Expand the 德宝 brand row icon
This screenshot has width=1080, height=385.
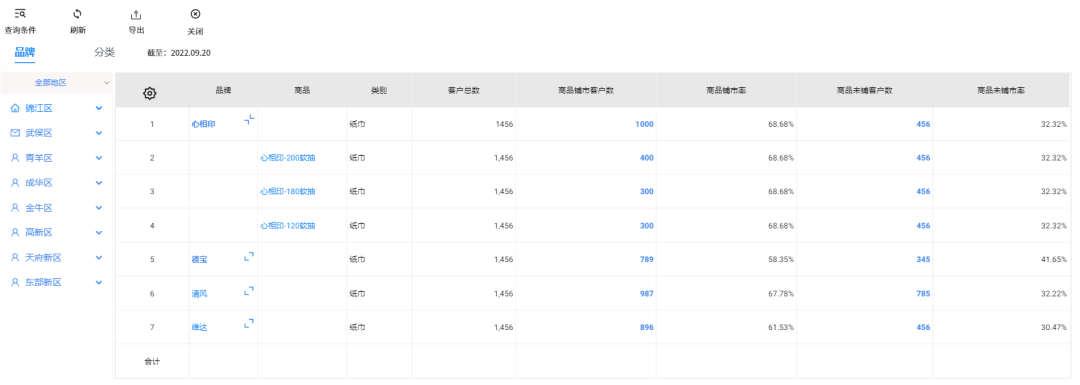(x=249, y=256)
